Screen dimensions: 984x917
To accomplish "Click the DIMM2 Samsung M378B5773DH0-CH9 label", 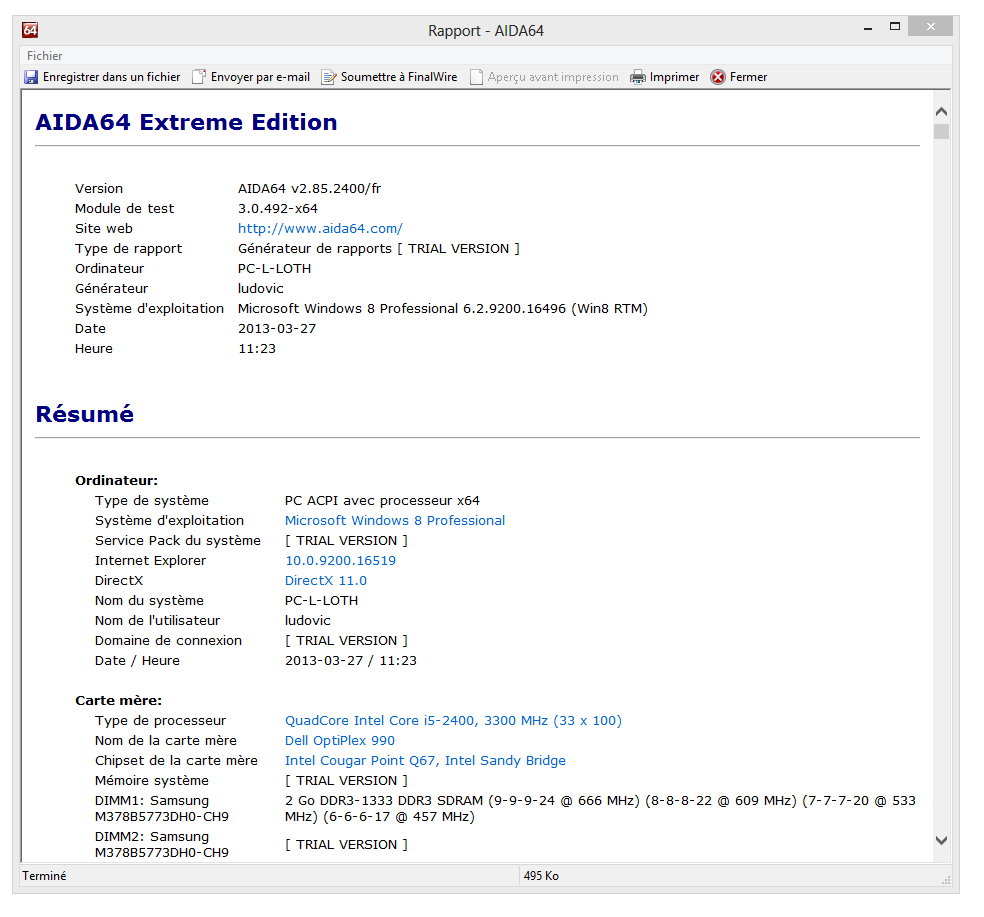I will coord(162,845).
